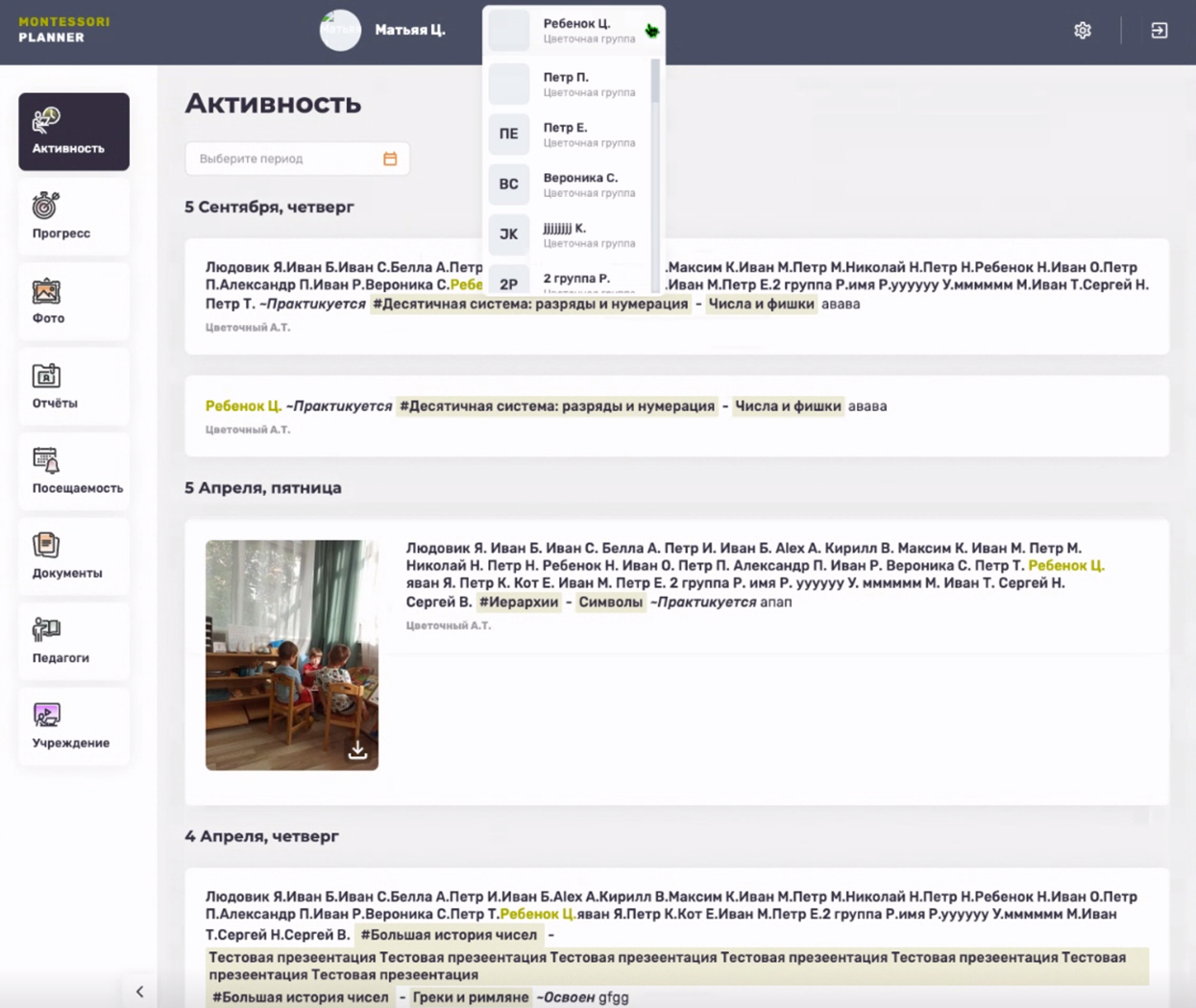The width and height of the screenshot is (1196, 1008).
Task: Collapse the sidebar with the left chevron
Action: (139, 992)
